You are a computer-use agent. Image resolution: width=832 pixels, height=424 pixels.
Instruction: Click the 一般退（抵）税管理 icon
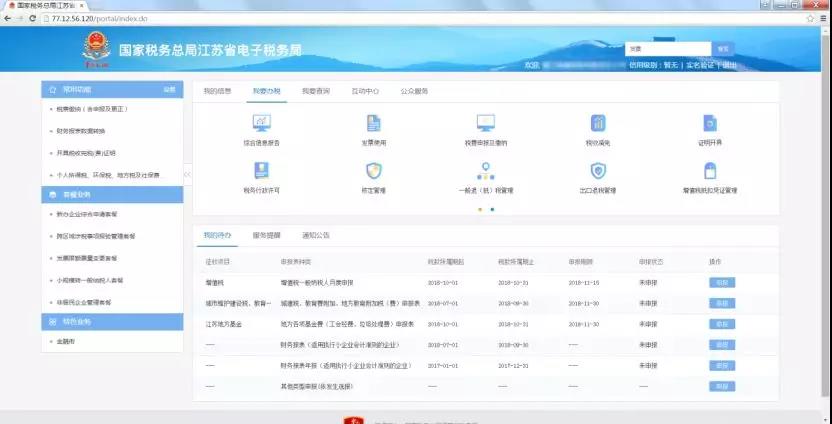tap(486, 171)
